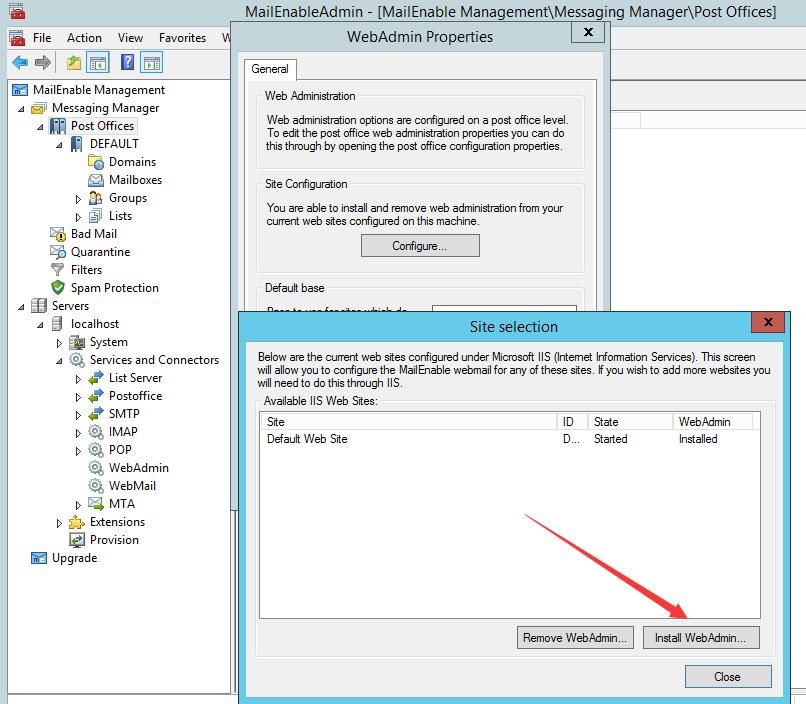Collapse the Servers node

click(x=21, y=307)
